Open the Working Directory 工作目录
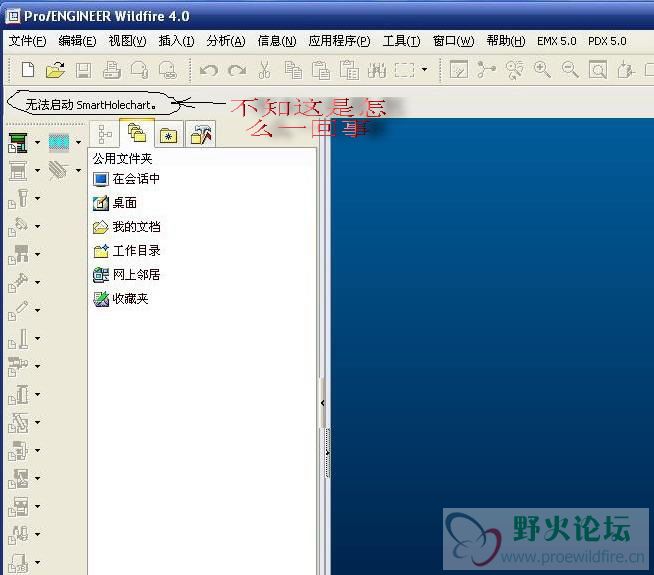 (x=126, y=251)
